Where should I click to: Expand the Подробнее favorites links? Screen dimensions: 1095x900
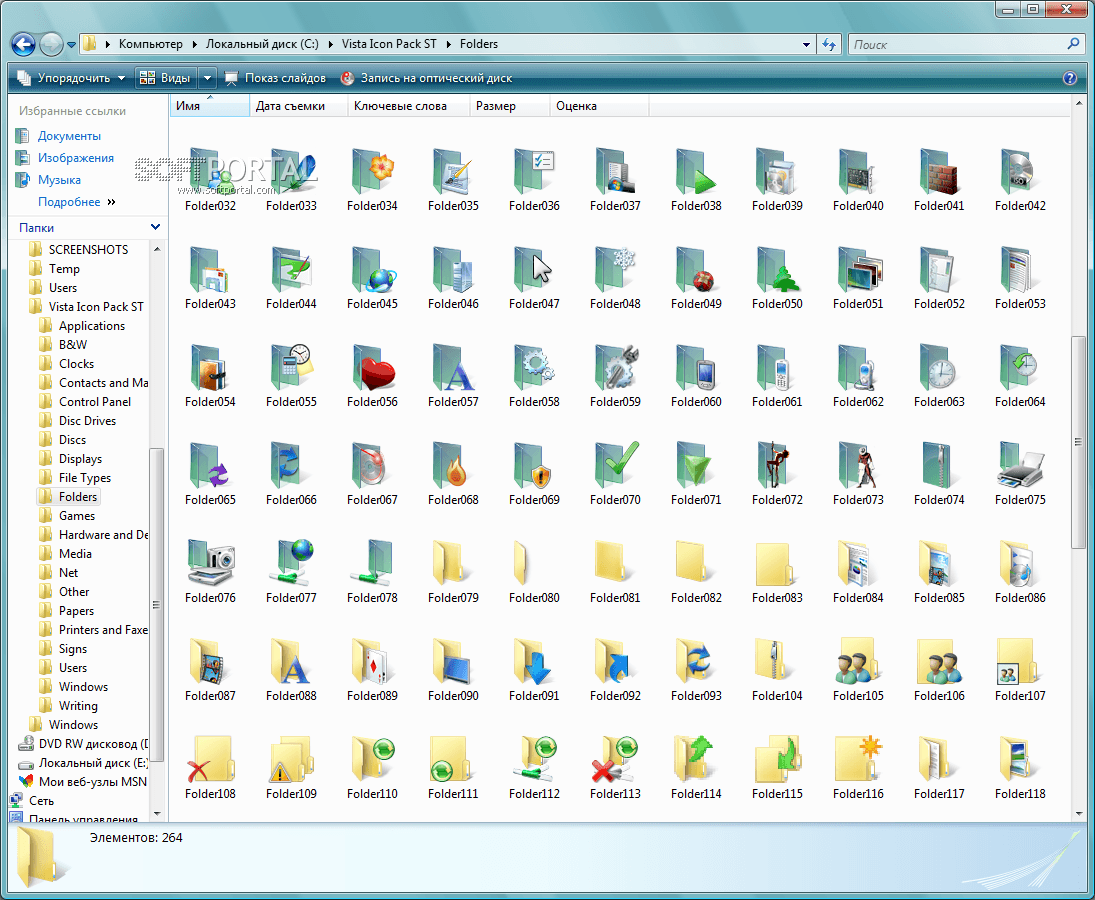point(77,202)
